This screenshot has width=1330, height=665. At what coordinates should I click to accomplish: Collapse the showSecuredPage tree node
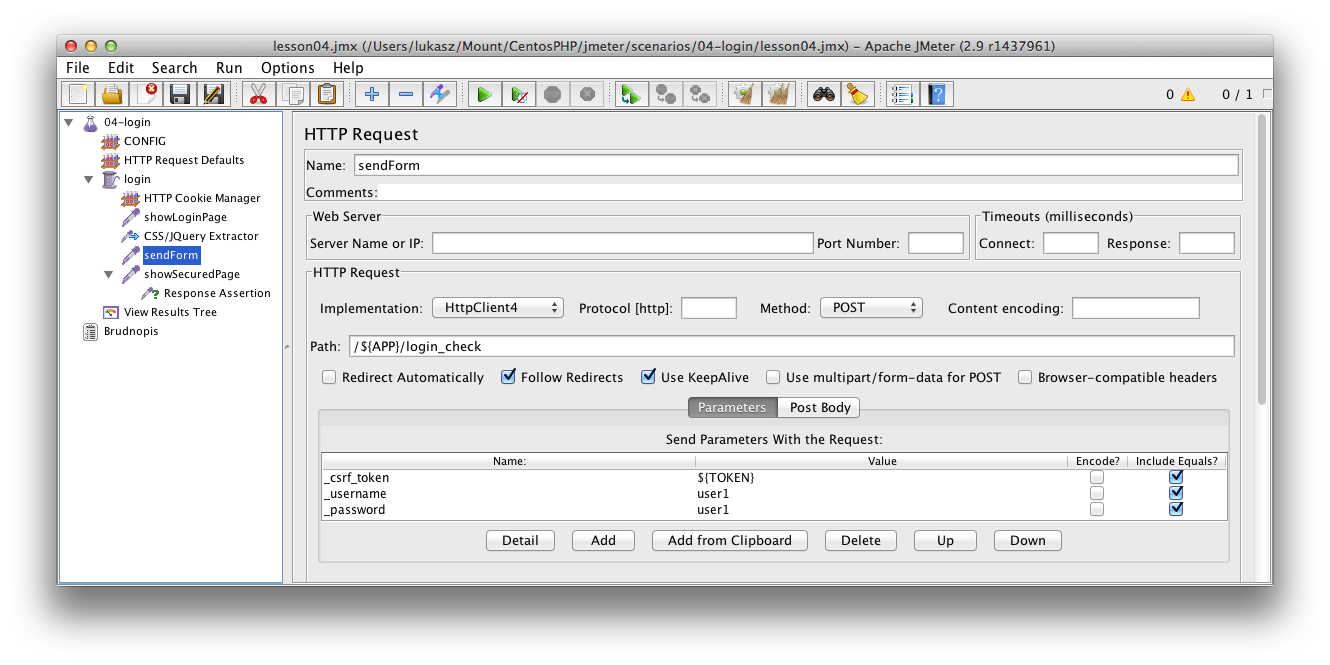109,274
